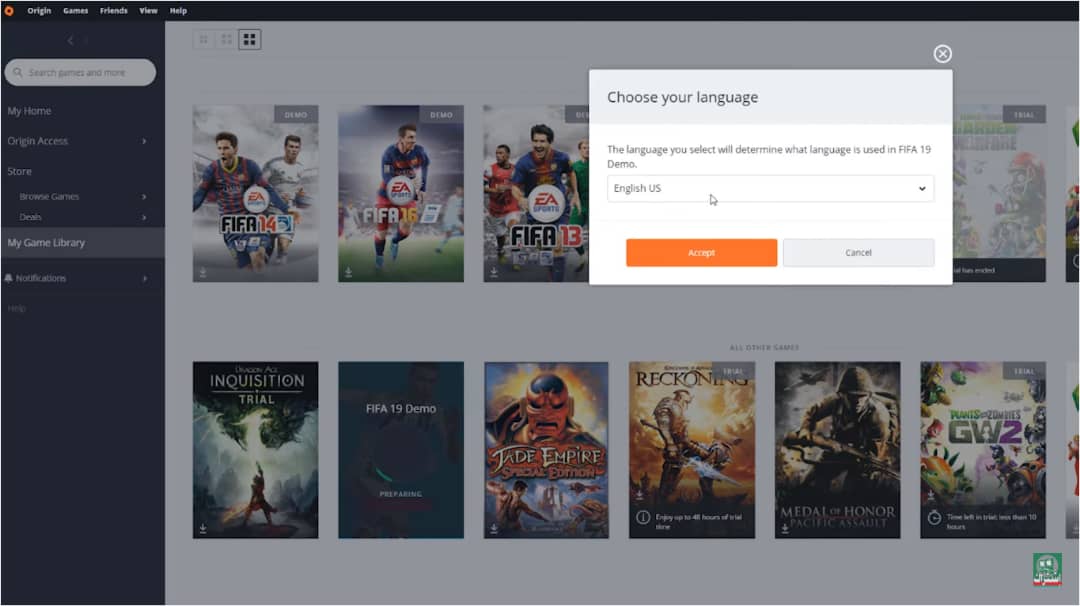Expand the Browse Games submenu

[x=143, y=197]
